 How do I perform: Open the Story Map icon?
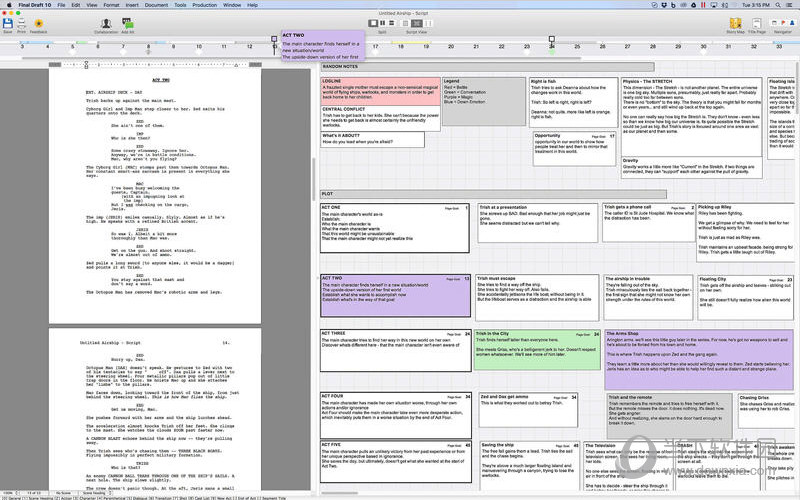[735, 23]
